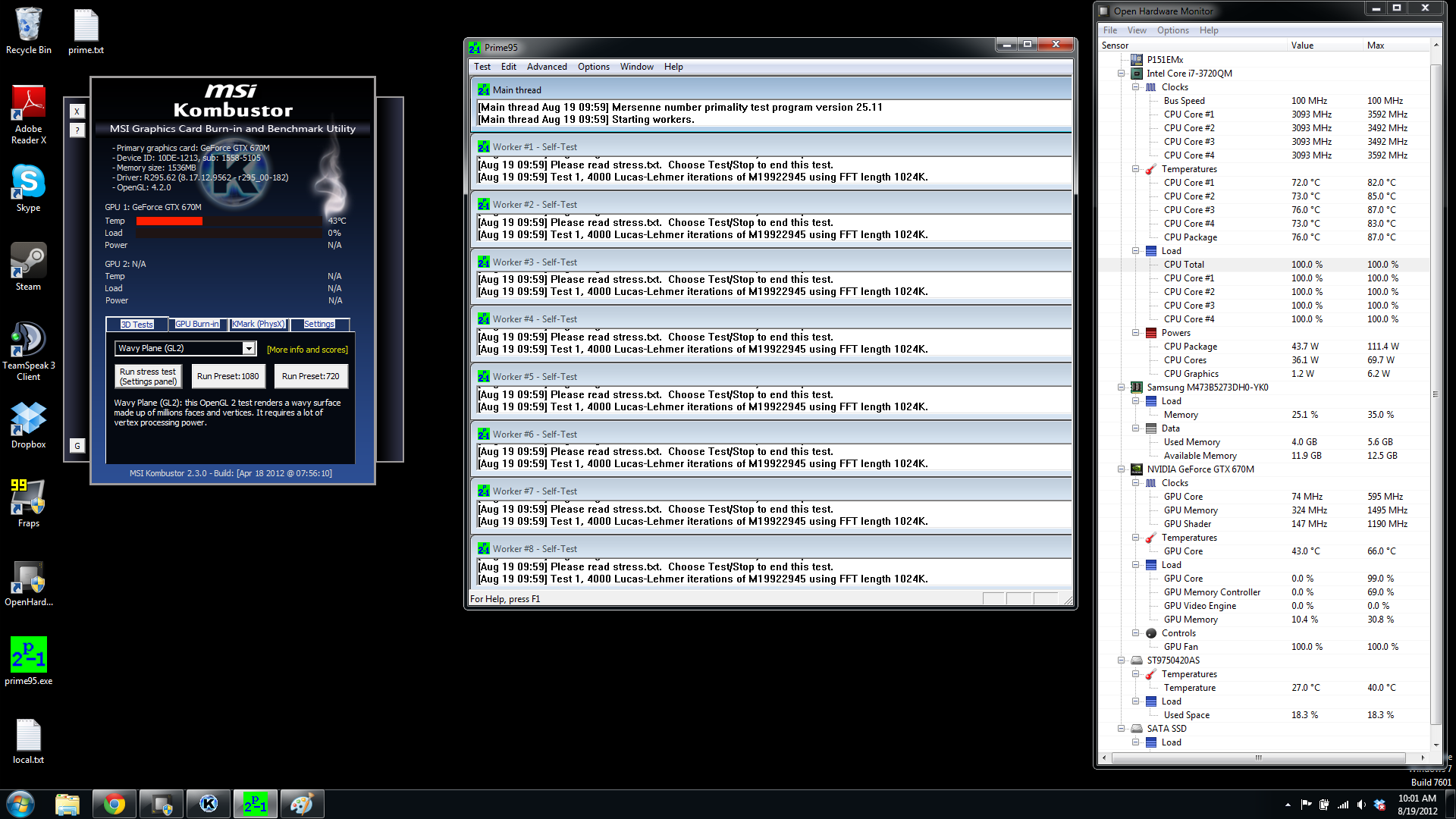Collapse Samsung M473B5273DH0-YK0 memory node

tap(1122, 388)
